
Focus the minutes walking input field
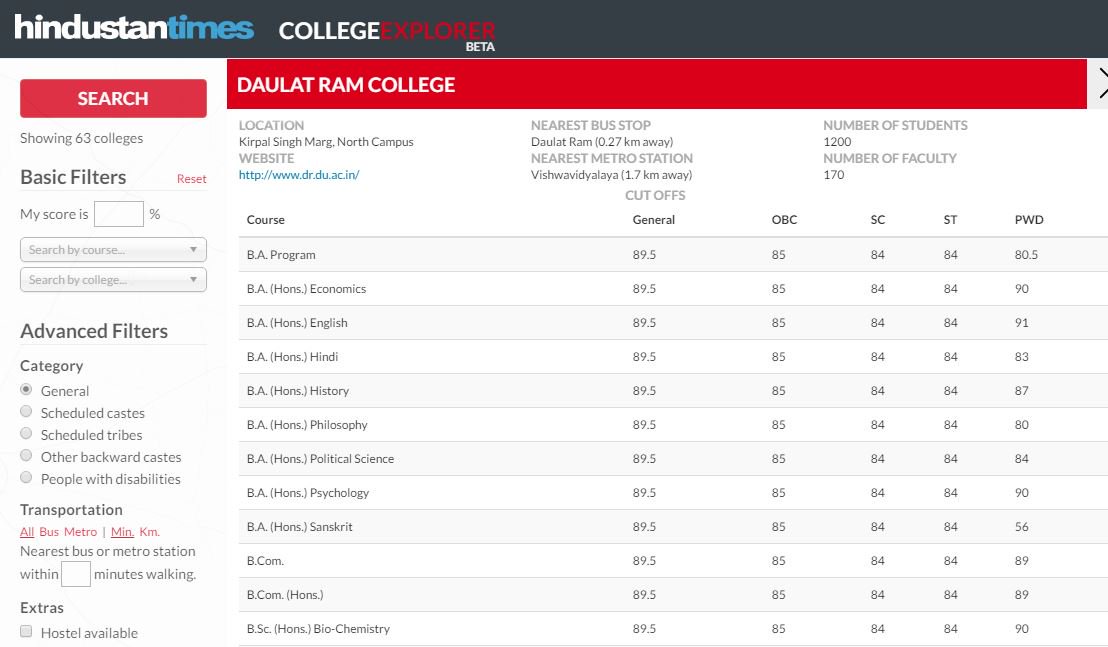76,574
